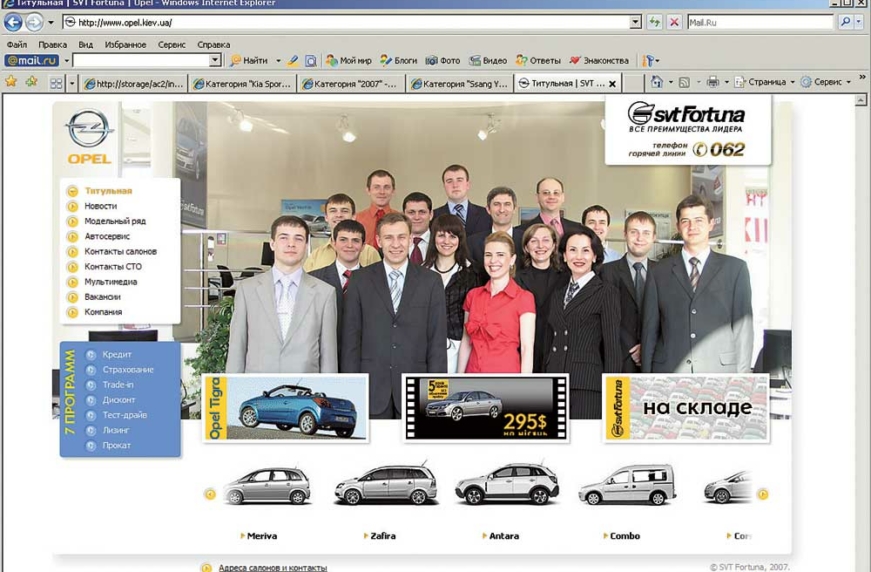Open the Сервис command bar dropdown
Viewport: 871px width, 572px height.
(826, 83)
